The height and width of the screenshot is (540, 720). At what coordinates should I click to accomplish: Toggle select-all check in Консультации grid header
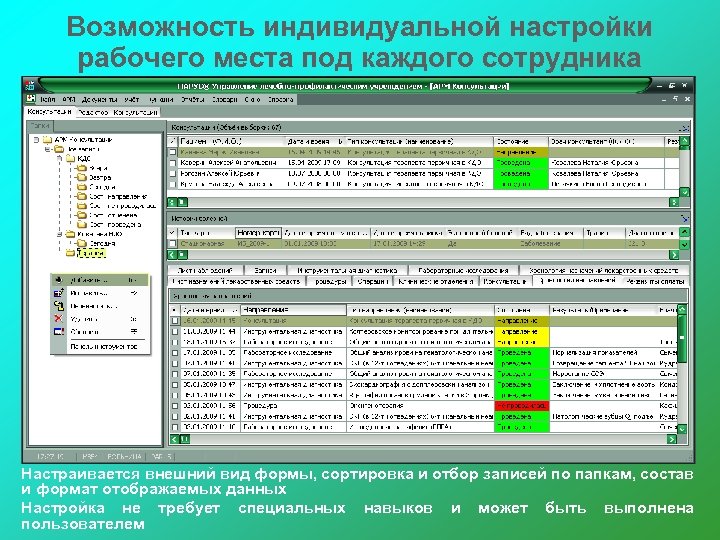click(173, 141)
